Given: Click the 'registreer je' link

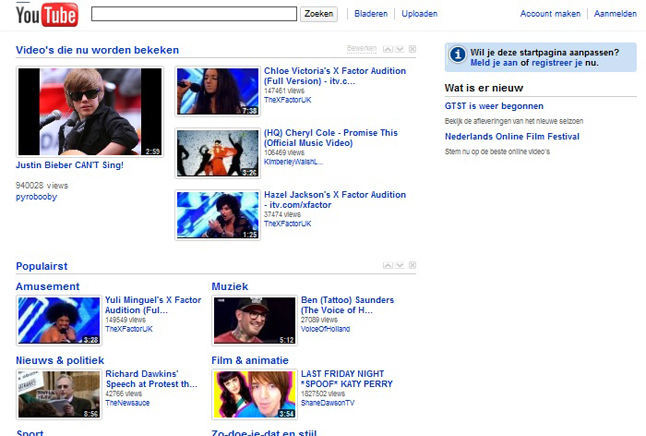Looking at the screenshot, I should [x=557, y=63].
